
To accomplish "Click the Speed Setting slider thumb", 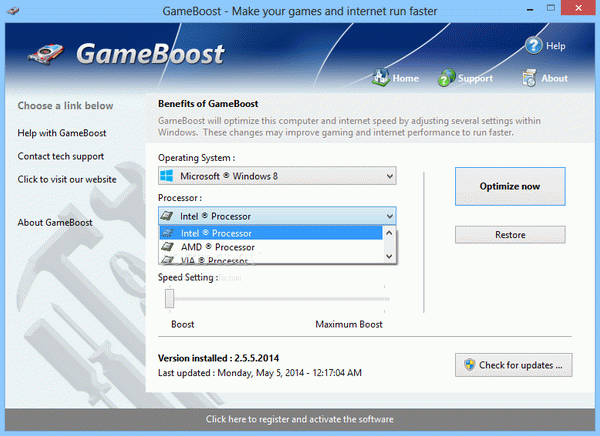I will tap(170, 298).
